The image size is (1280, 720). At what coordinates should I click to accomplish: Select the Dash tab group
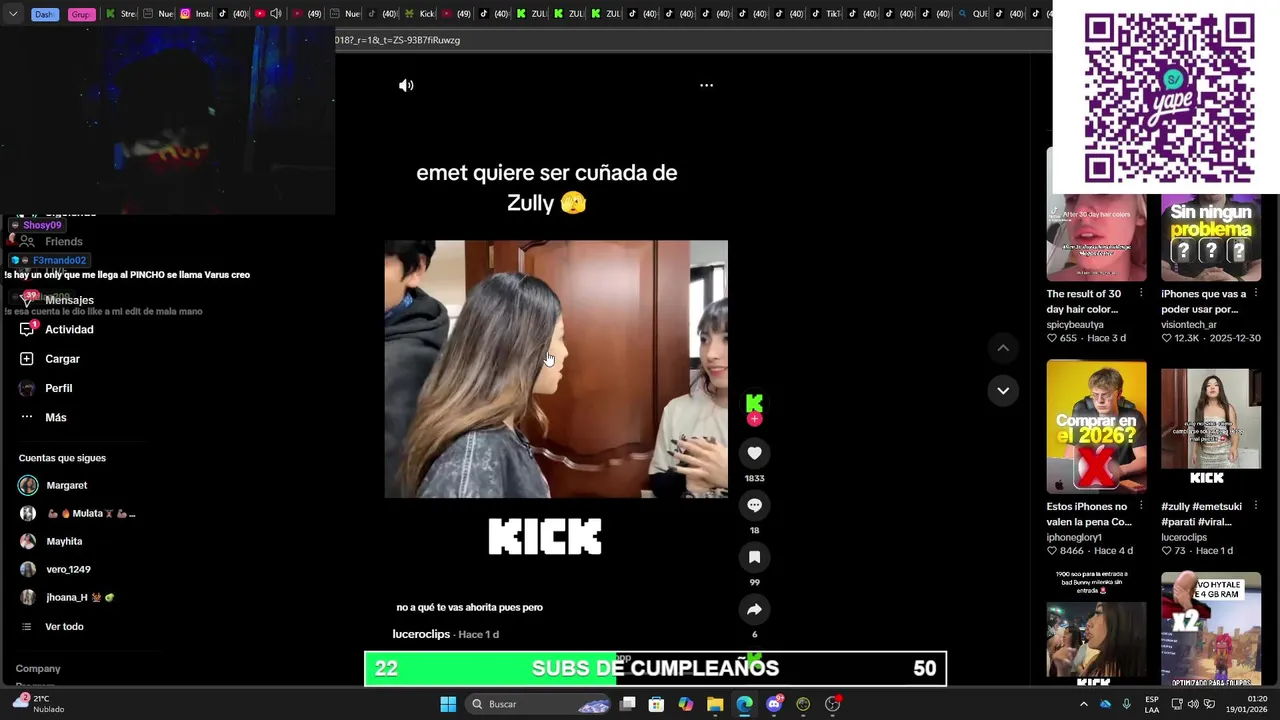45,14
